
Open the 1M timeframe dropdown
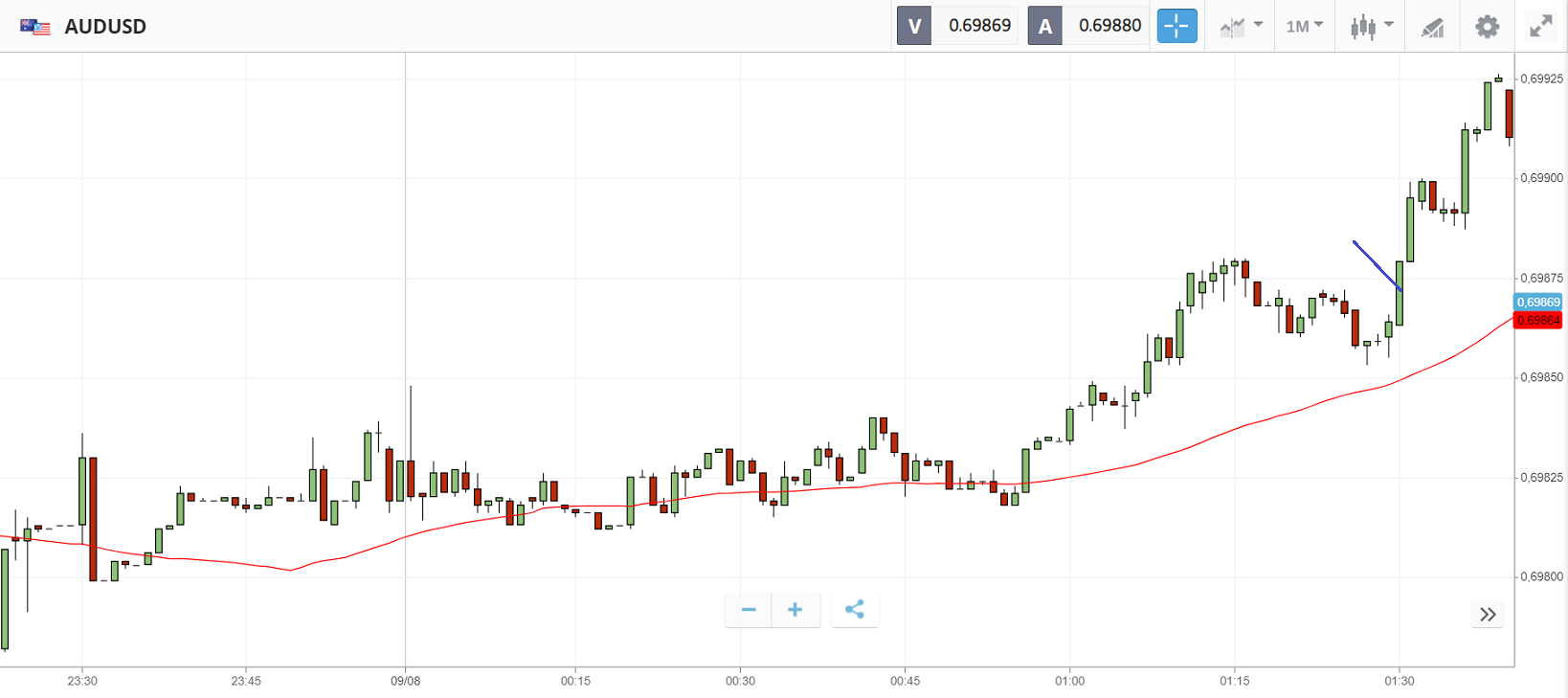(x=1304, y=26)
